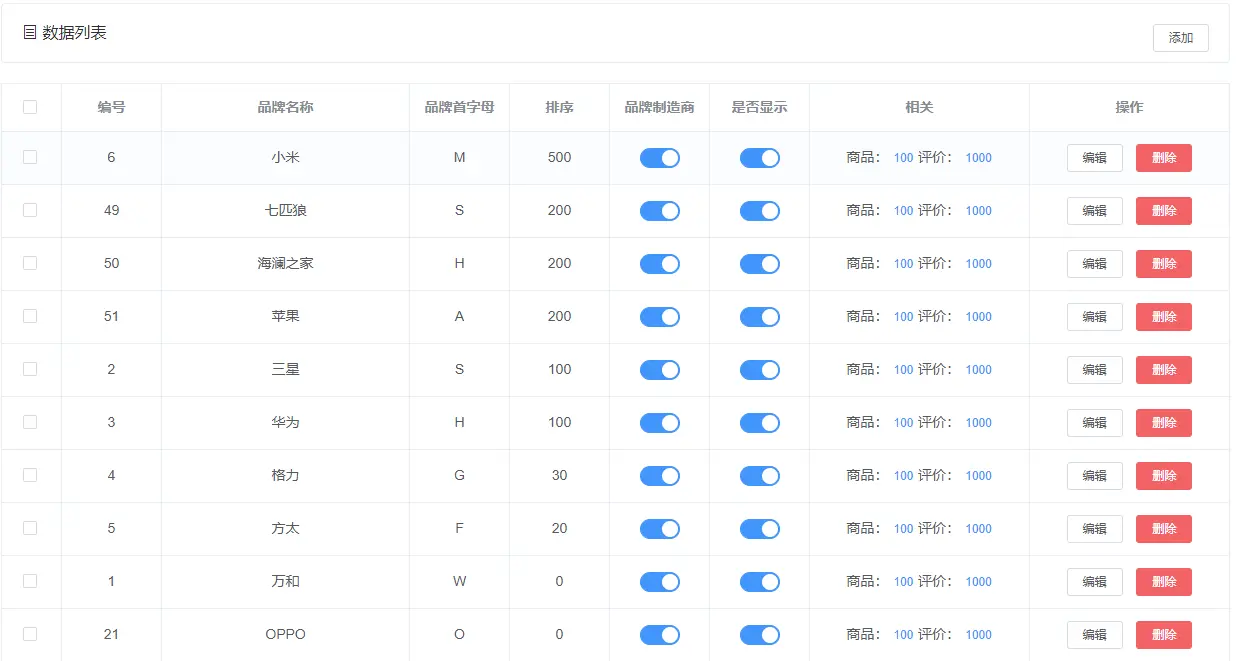Edit the 七匹狼 brand row
Viewport: 1242px width, 661px height.
point(1095,211)
